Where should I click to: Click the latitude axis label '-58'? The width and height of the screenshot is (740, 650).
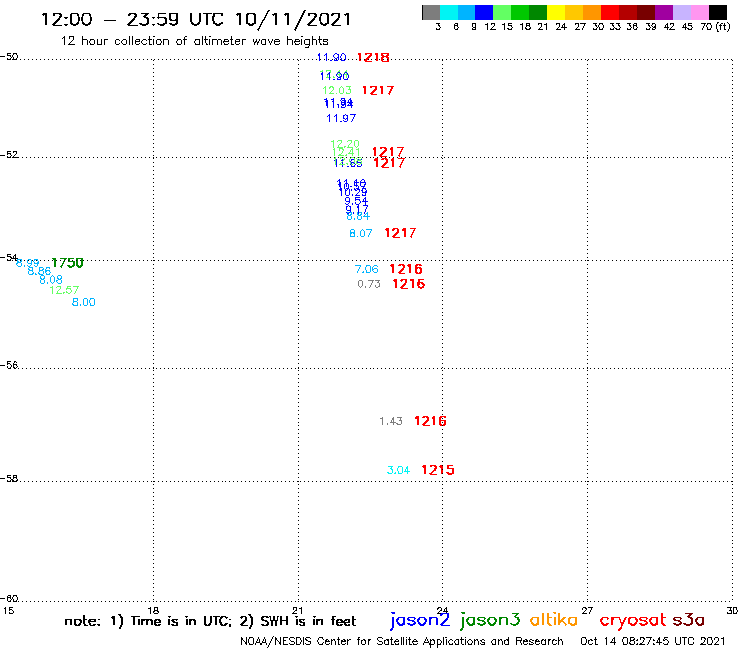(9, 479)
